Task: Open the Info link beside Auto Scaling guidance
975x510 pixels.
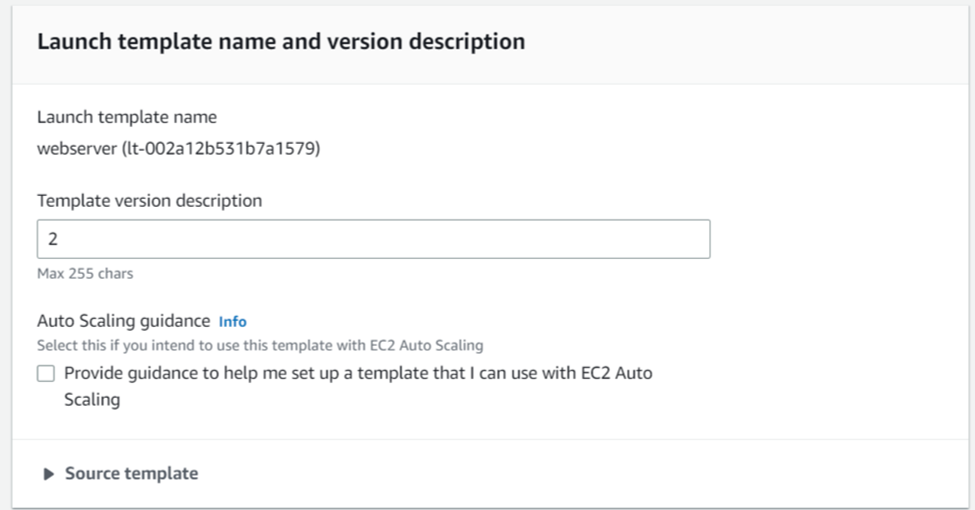Action: pos(233,322)
